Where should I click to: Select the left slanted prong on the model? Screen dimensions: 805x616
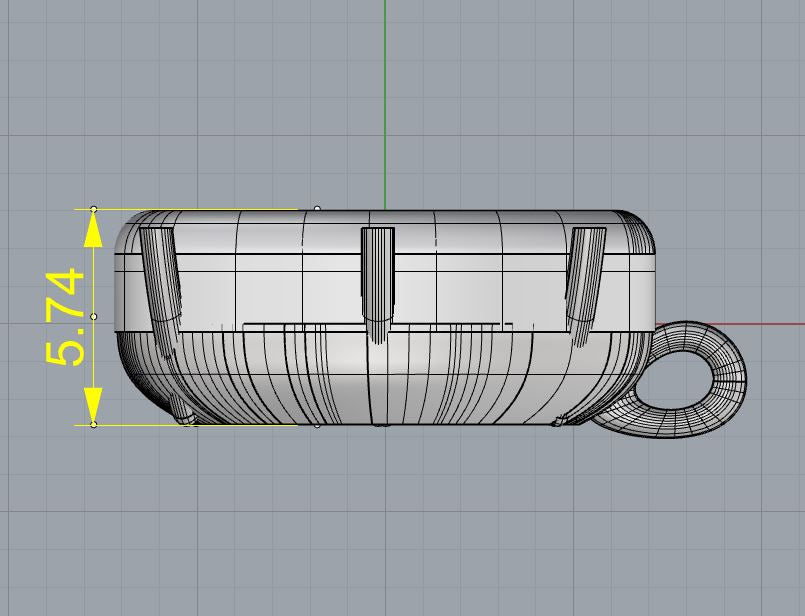click(161, 280)
